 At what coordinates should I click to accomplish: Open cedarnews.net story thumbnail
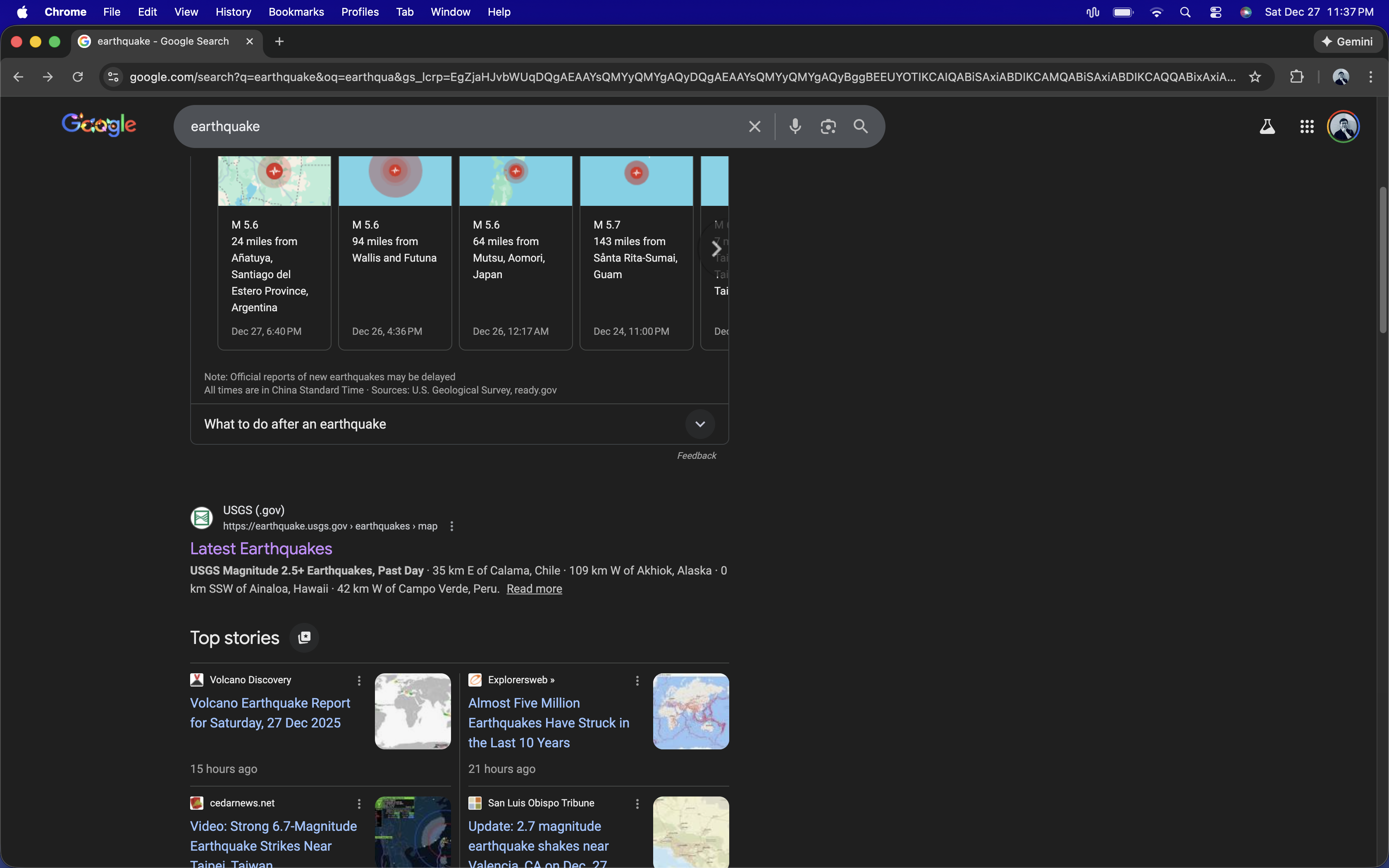click(413, 832)
